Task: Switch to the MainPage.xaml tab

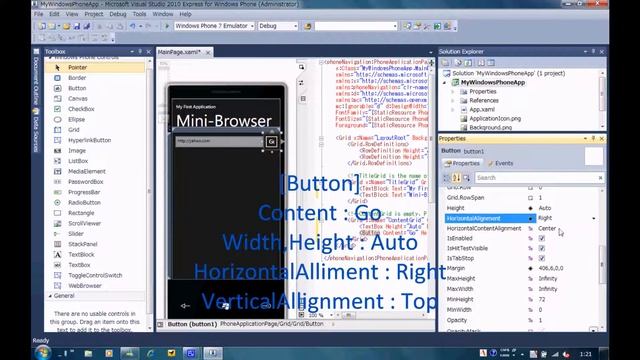Action: click(x=179, y=52)
